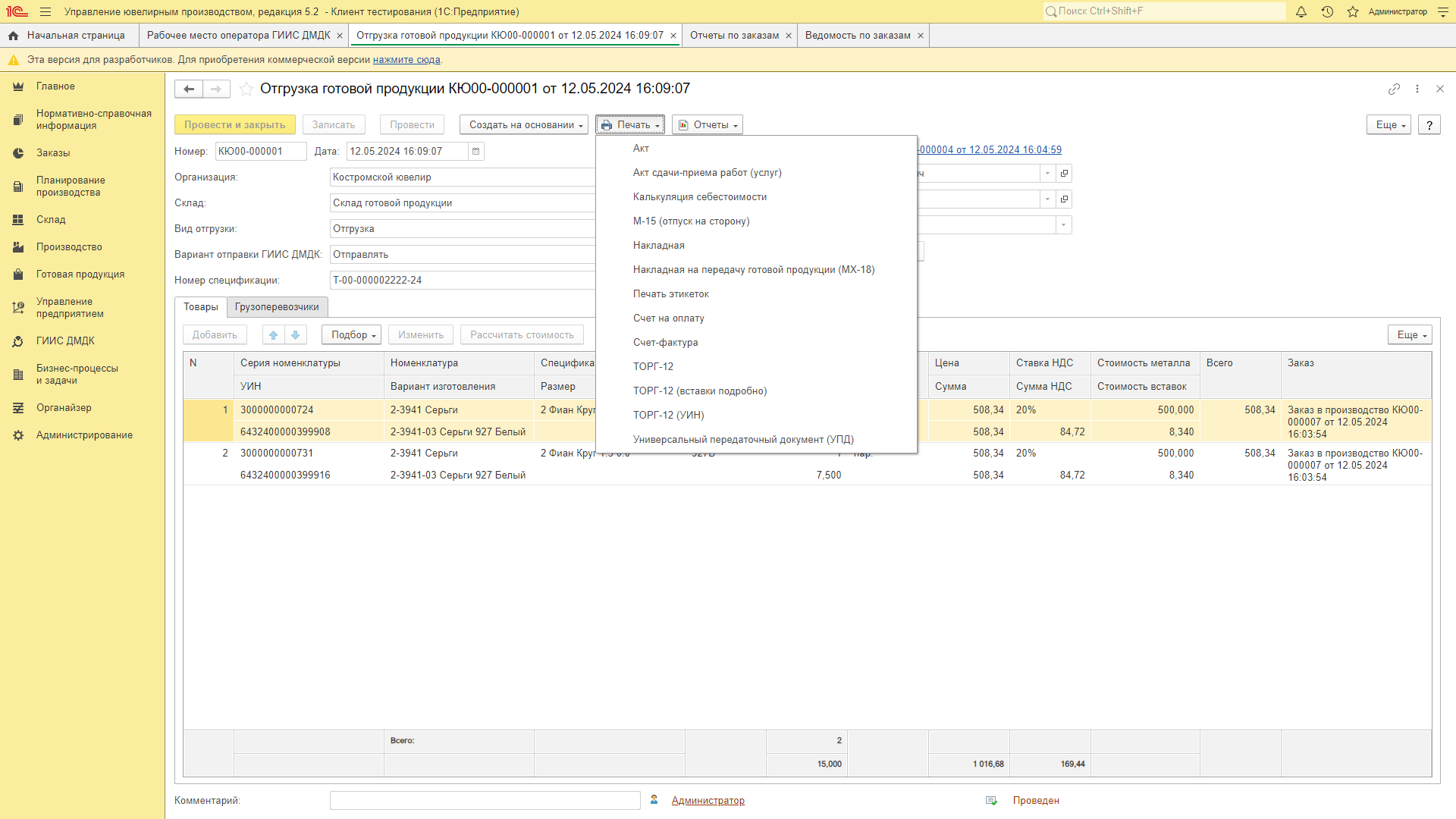This screenshot has width=1456, height=819.
Task: Click Провести и закрыть button
Action: click(x=235, y=125)
